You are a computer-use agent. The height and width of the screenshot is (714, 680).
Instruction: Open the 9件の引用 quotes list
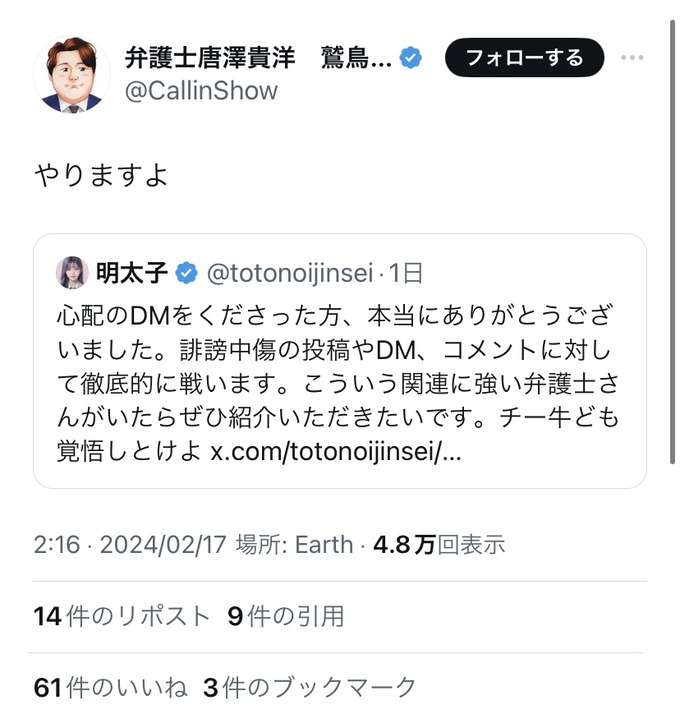tap(286, 616)
